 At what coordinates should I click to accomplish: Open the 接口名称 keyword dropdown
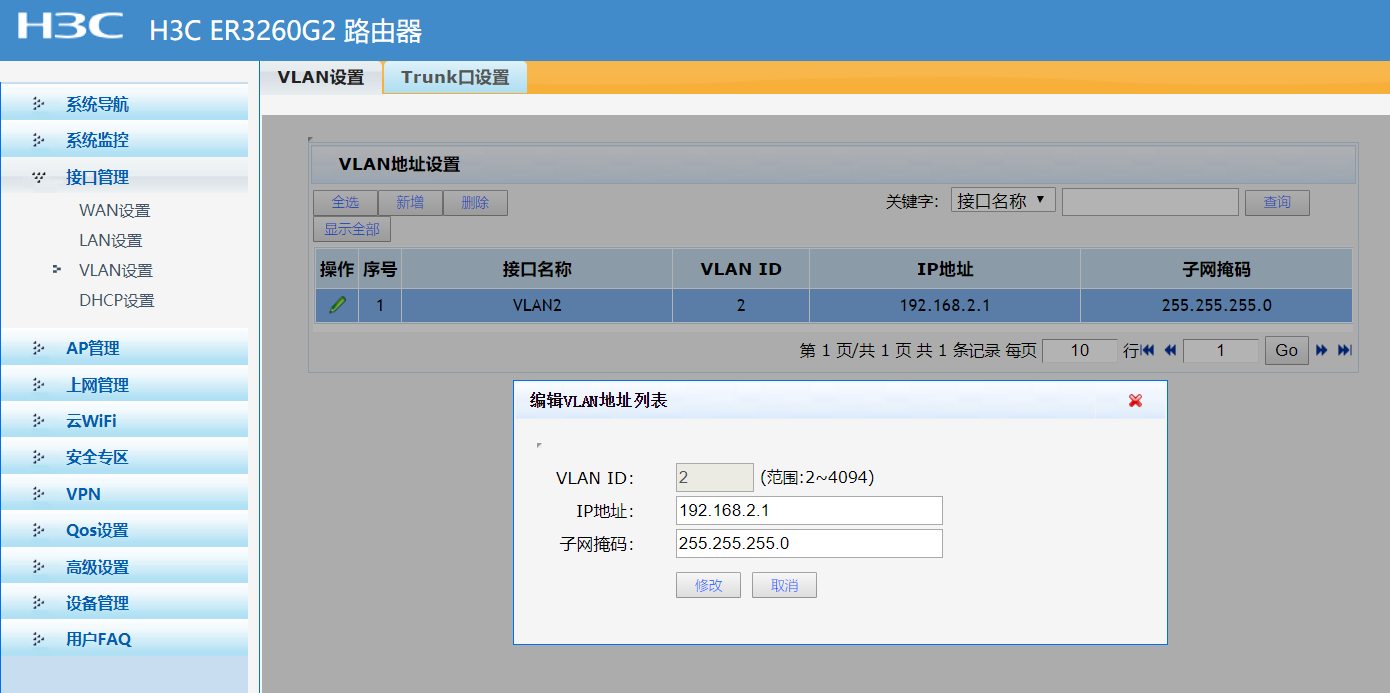pyautogui.click(x=1003, y=201)
